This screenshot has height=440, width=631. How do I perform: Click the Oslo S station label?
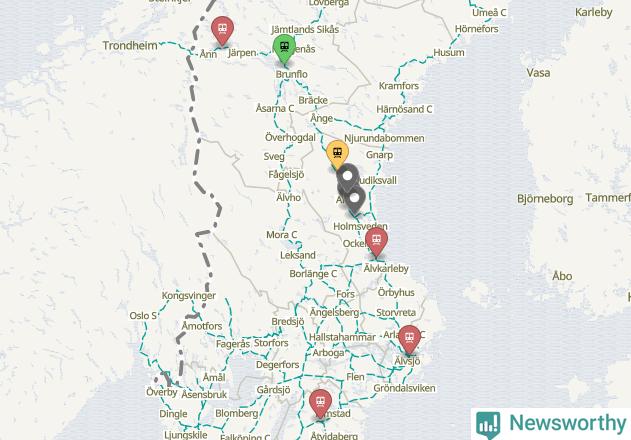click(x=143, y=316)
